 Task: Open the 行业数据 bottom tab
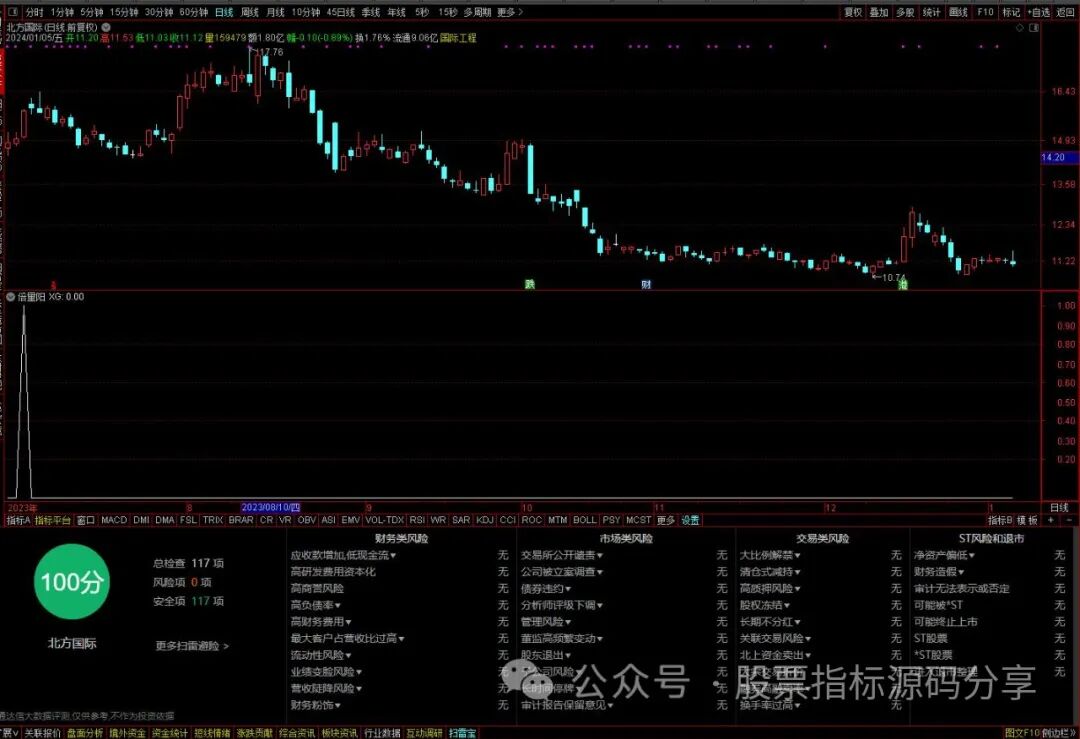tap(382, 733)
